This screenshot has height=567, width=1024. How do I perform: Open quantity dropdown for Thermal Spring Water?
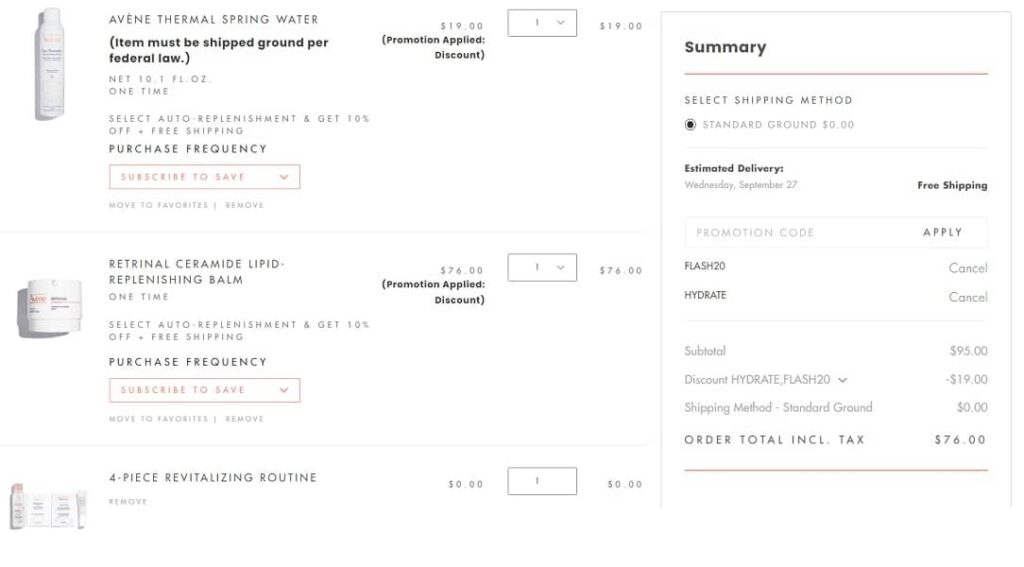click(542, 23)
